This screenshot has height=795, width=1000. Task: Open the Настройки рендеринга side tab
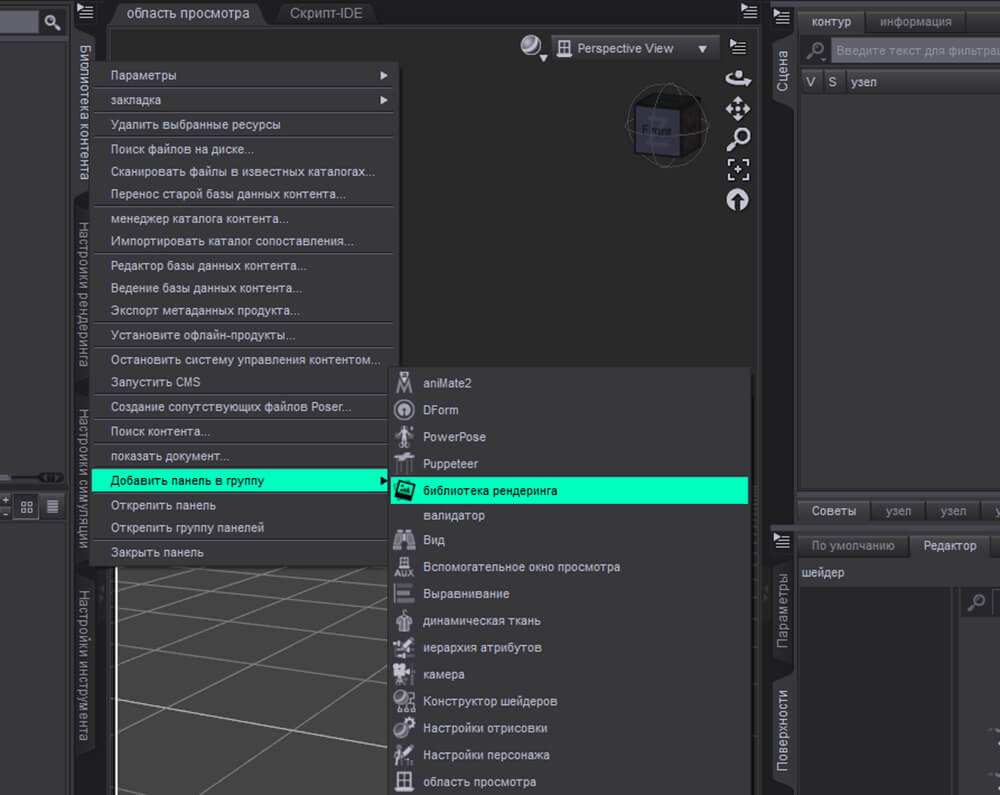(84, 295)
